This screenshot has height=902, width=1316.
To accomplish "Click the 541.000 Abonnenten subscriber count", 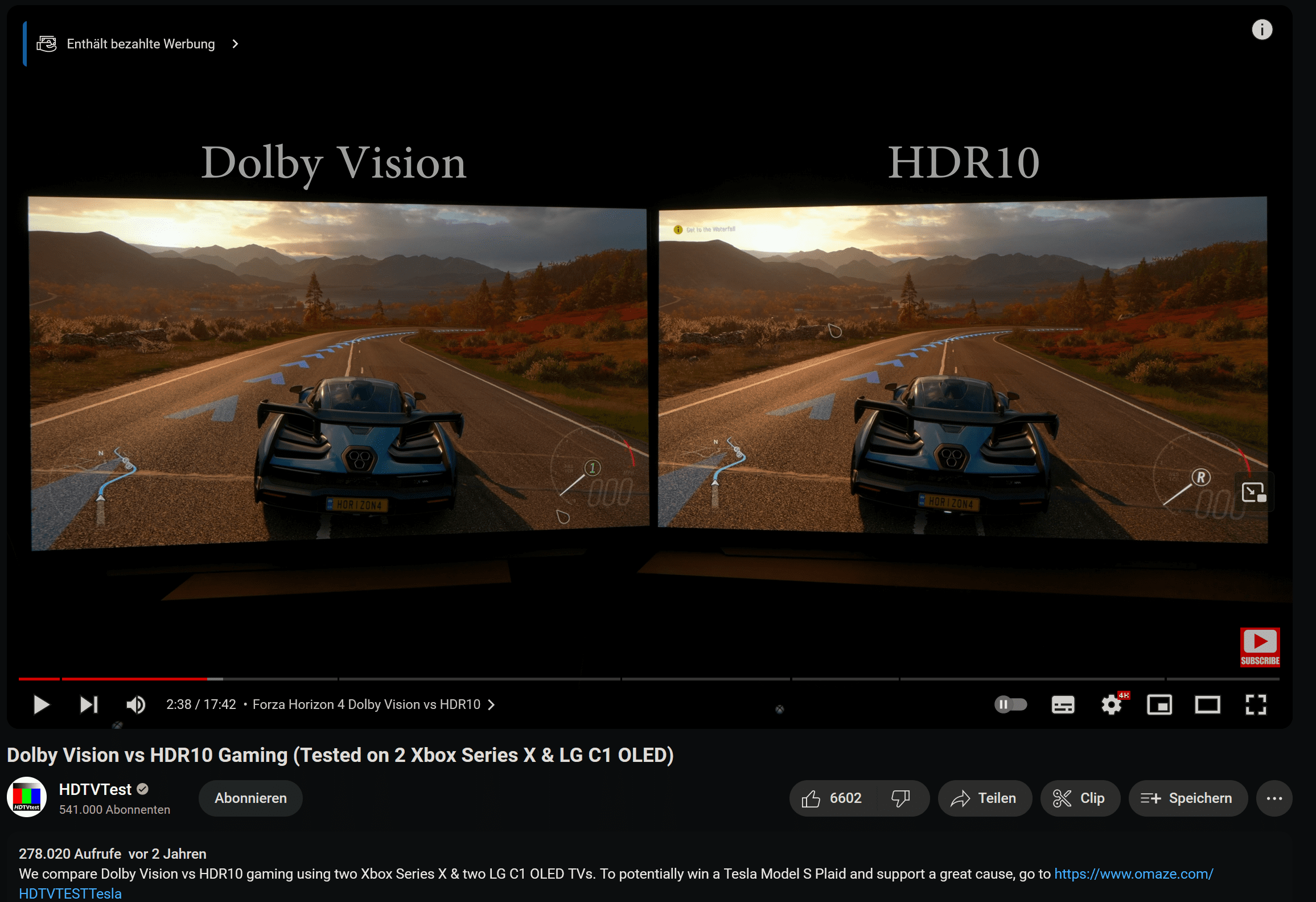I will coord(114,810).
